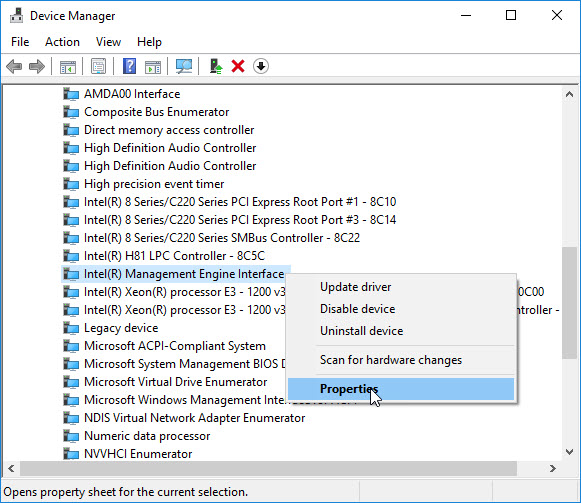Click the NVVHCI Enumerator device icon

71,454
